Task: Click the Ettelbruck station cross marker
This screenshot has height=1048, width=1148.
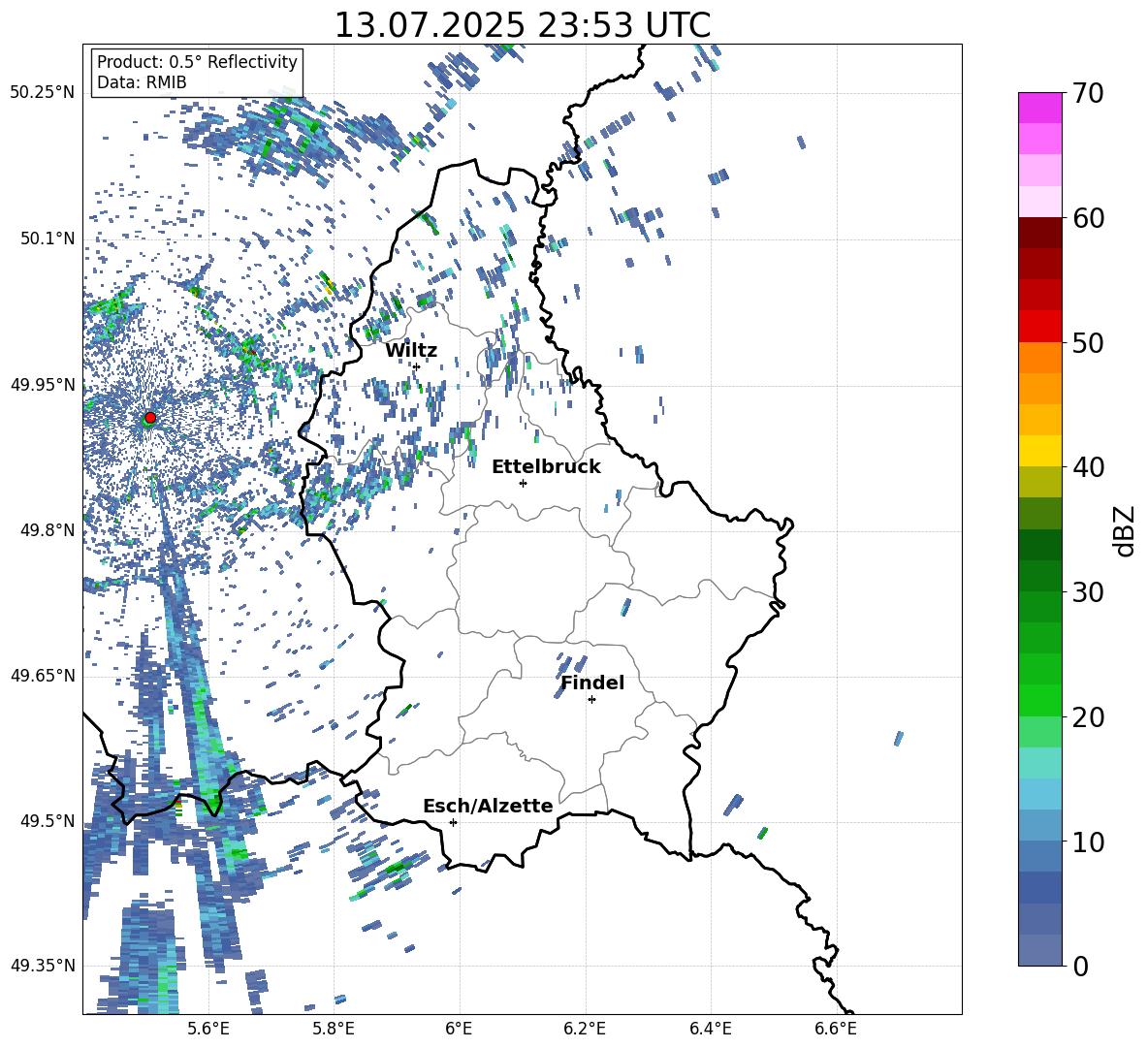Action: click(x=523, y=483)
